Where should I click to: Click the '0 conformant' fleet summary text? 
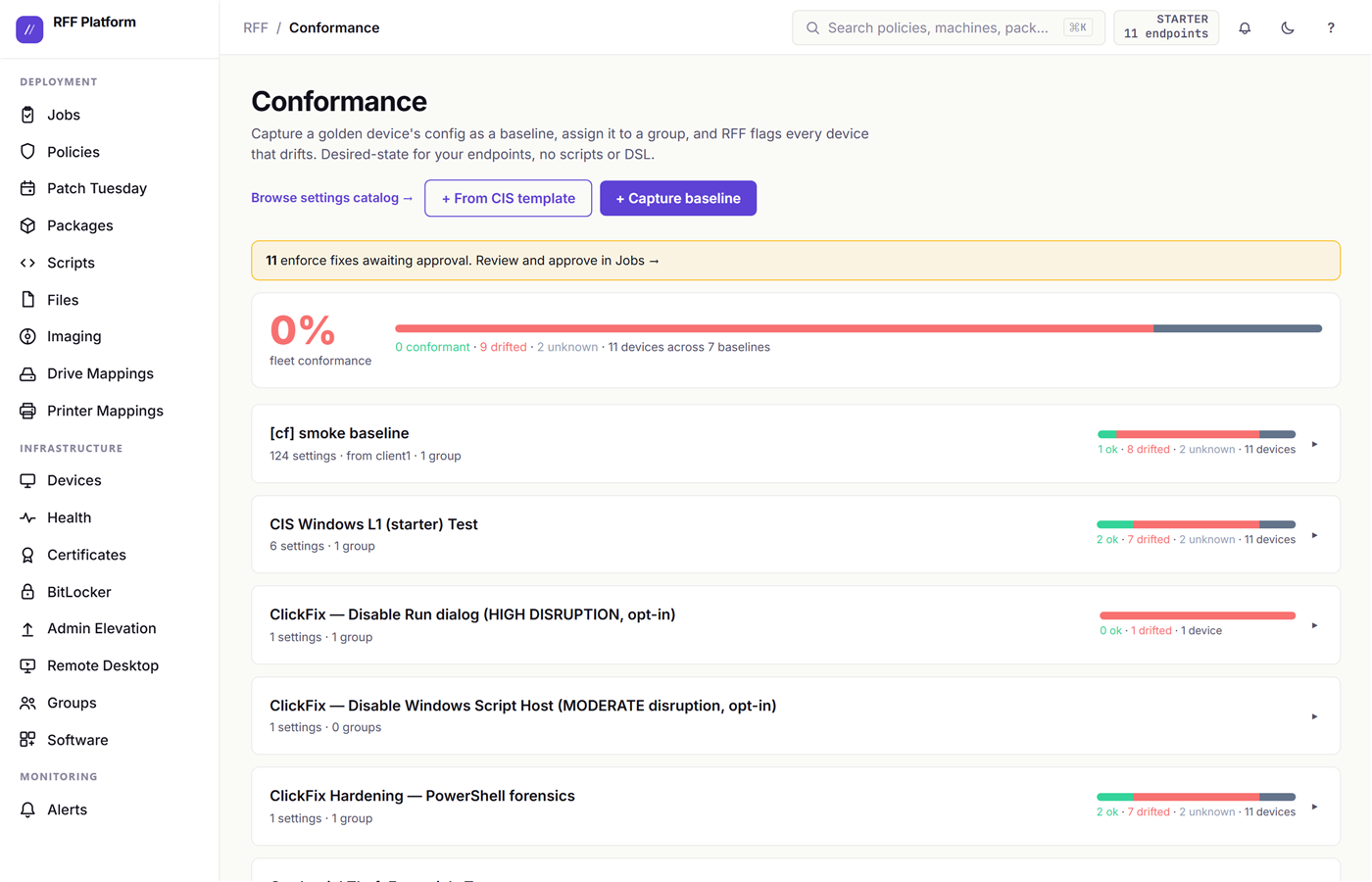pyautogui.click(x=432, y=347)
